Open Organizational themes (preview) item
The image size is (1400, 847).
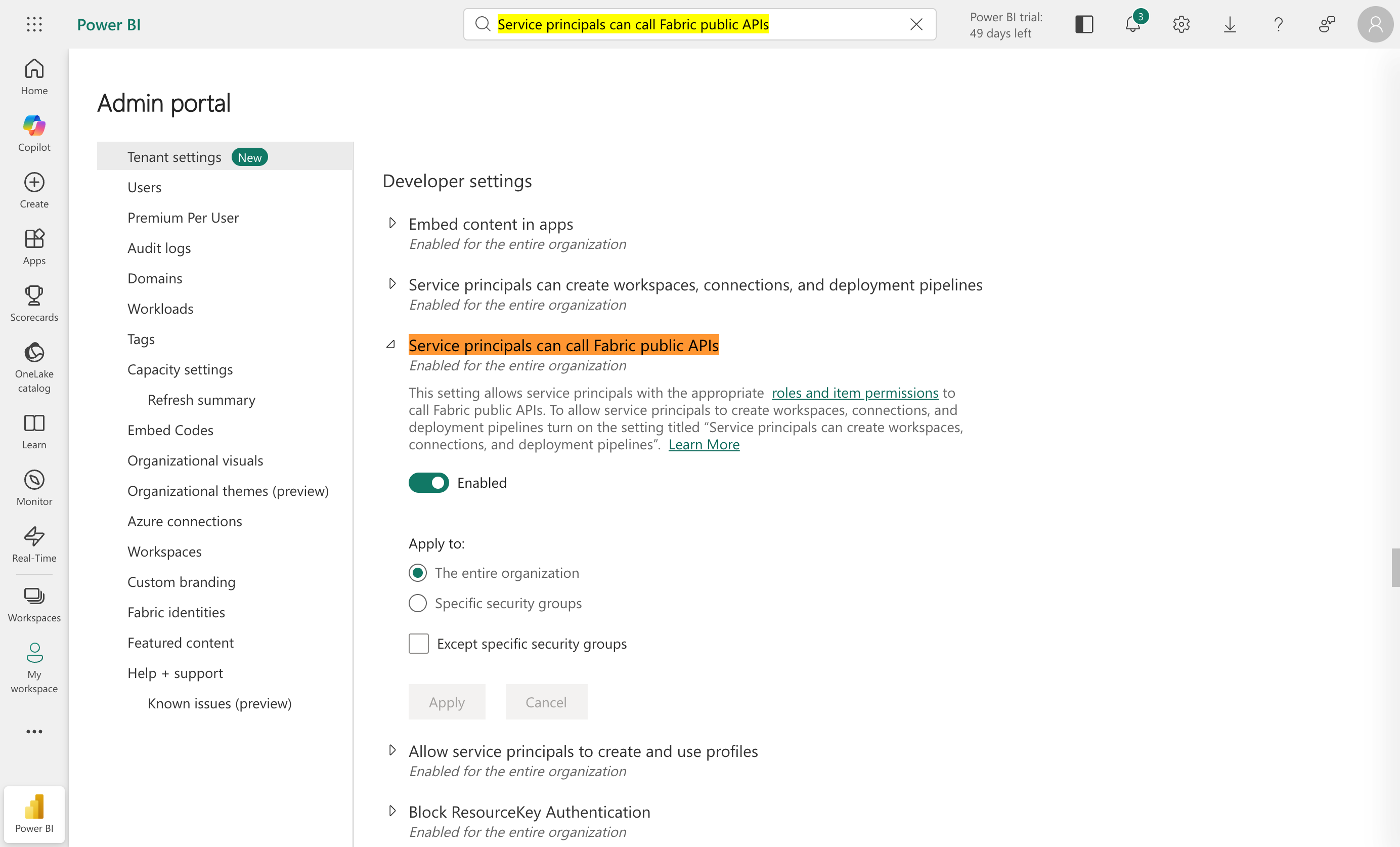click(228, 491)
